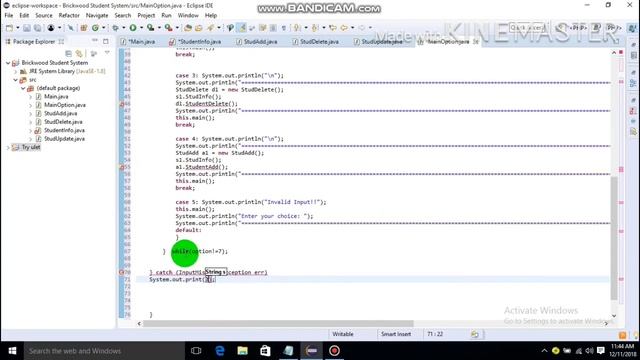This screenshot has width=640, height=360.
Task: Toggle Show Whitespace Characters icon
Action: (x=284, y=28)
